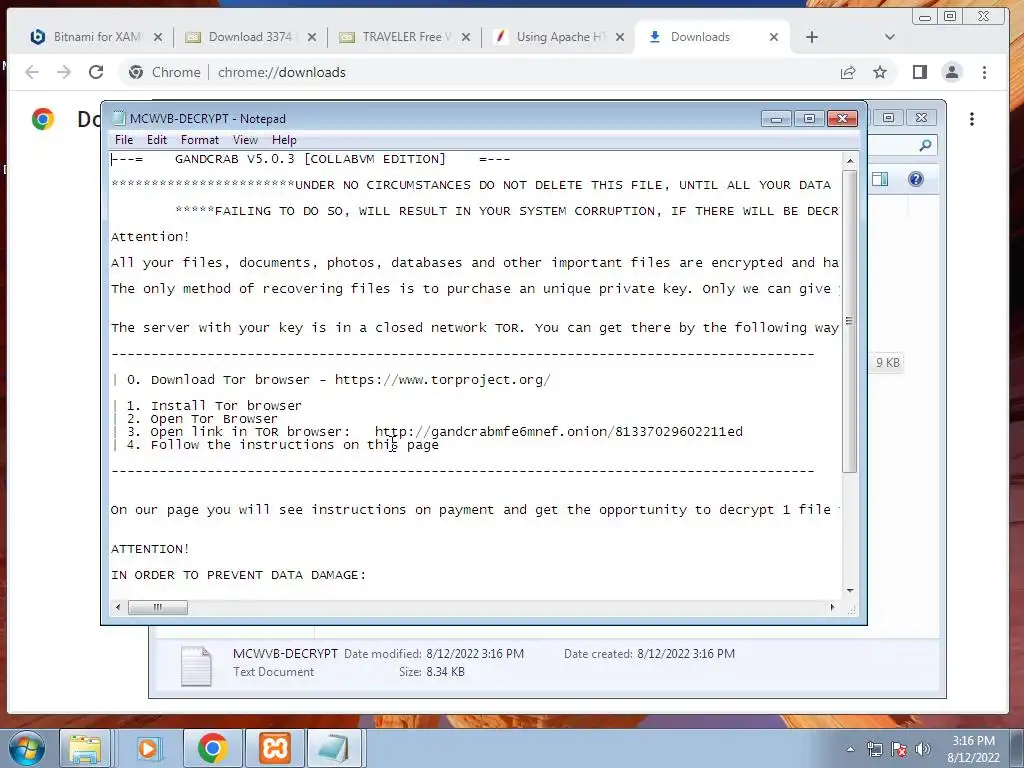
Task: Open the Notepad Edit menu
Action: (156, 140)
